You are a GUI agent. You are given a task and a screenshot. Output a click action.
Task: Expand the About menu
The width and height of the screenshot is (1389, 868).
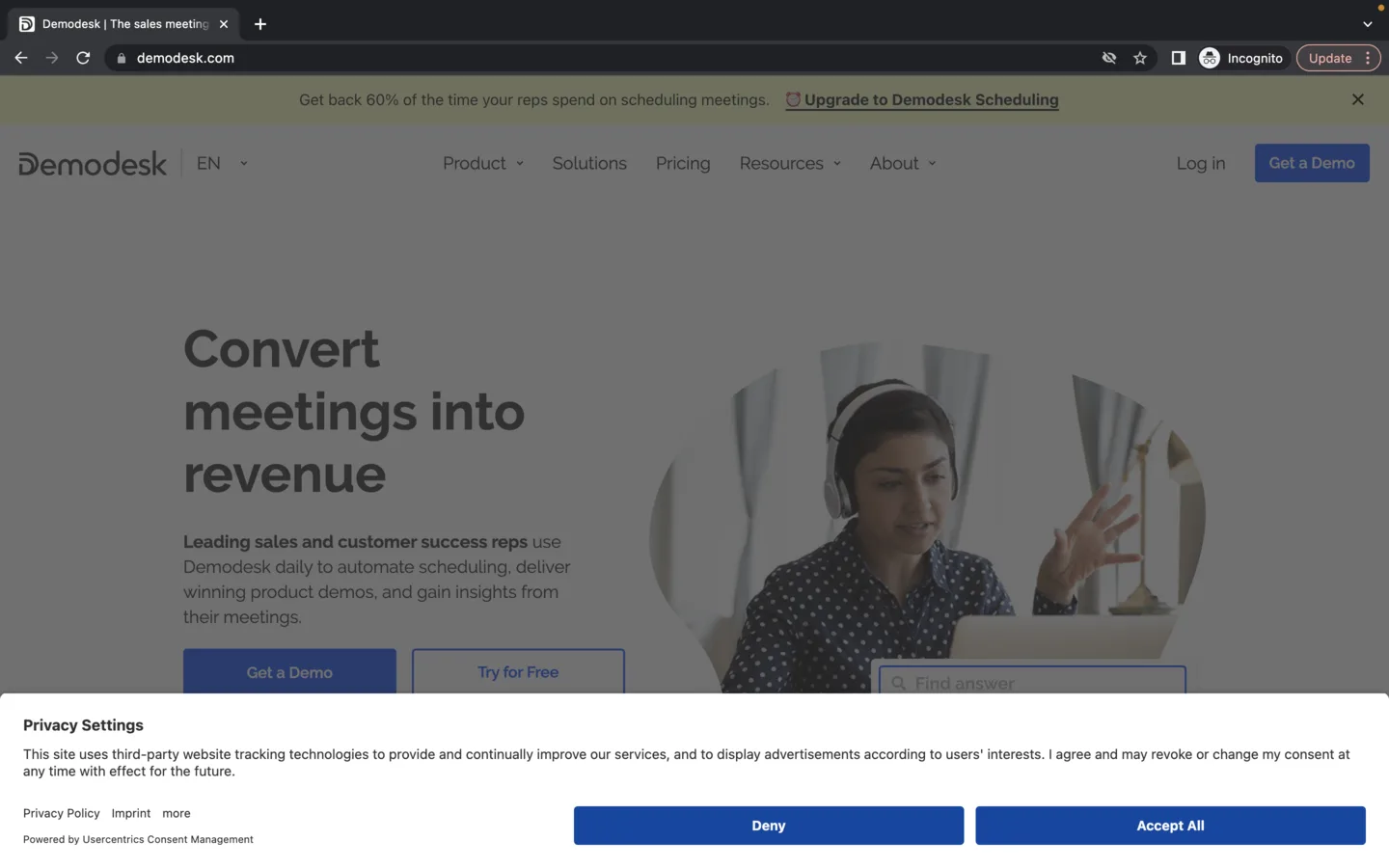[x=903, y=163]
